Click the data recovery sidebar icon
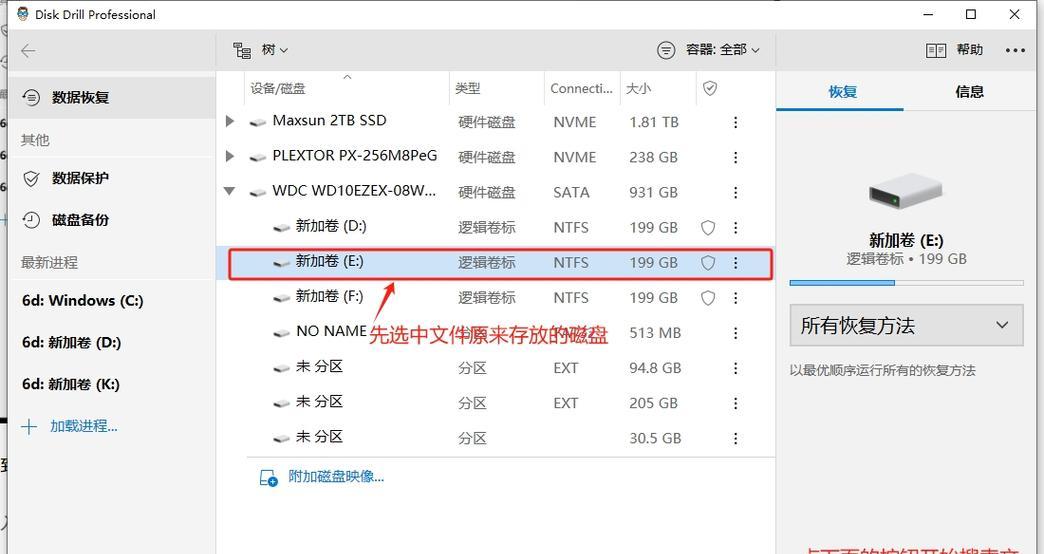The width and height of the screenshot is (1044, 554). pyautogui.click(x=31, y=98)
